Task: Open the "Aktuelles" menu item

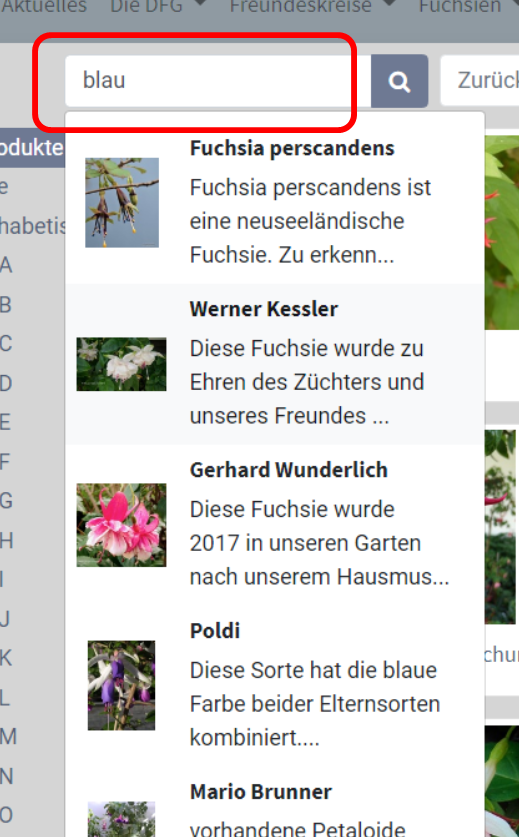Action: 44,6
